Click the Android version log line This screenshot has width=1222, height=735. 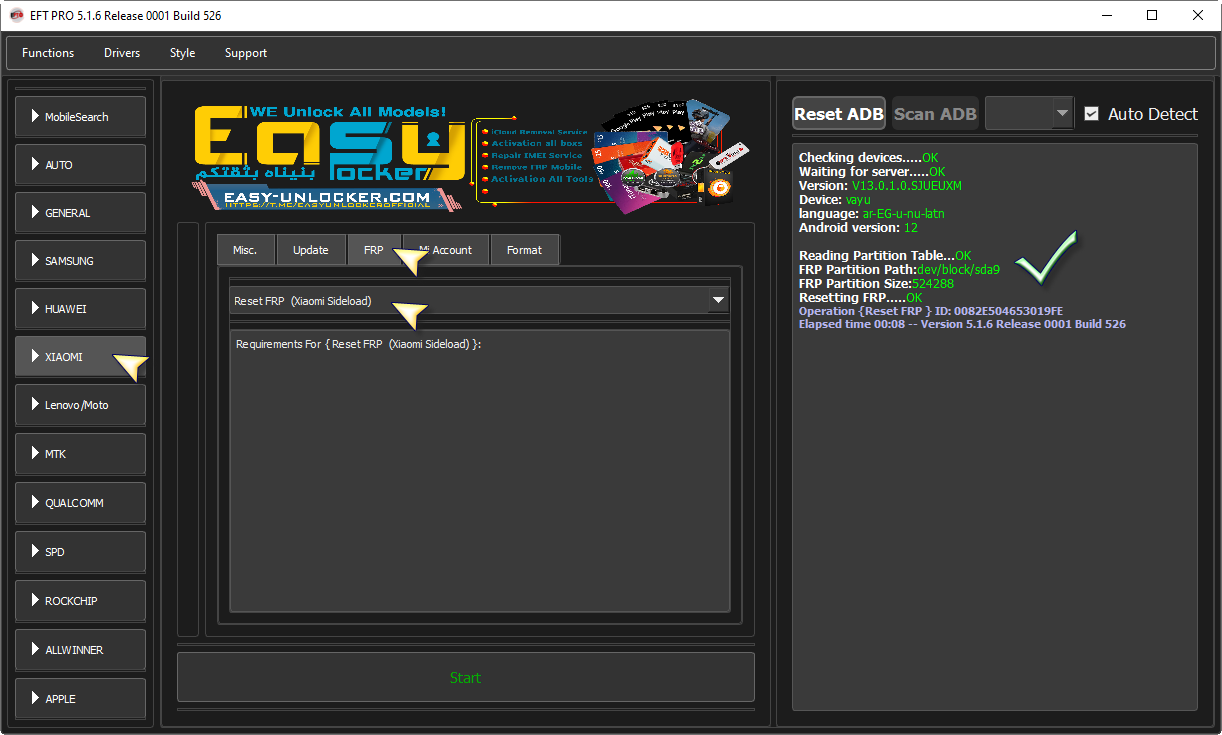click(858, 228)
